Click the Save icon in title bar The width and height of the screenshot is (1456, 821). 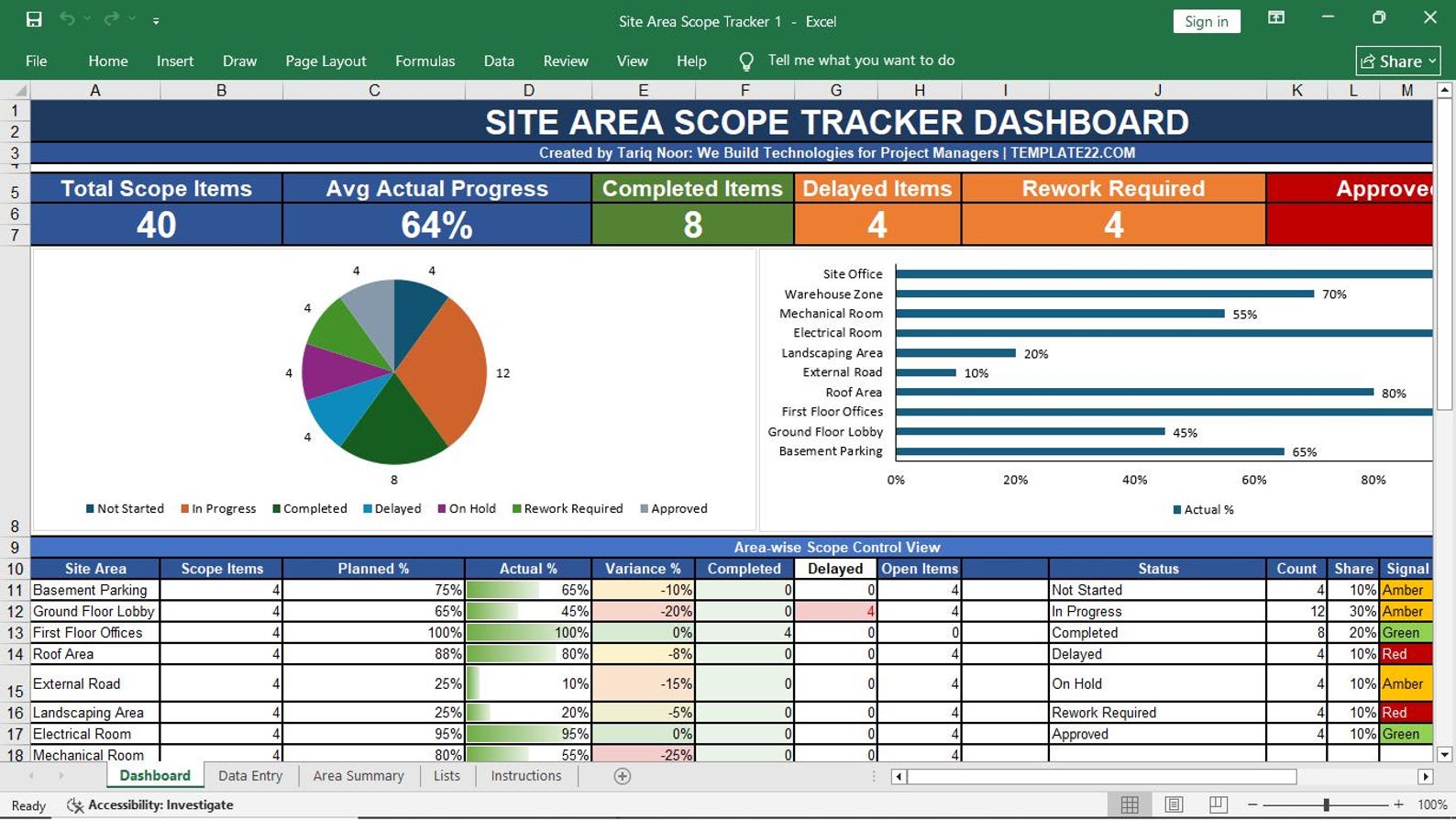[34, 19]
